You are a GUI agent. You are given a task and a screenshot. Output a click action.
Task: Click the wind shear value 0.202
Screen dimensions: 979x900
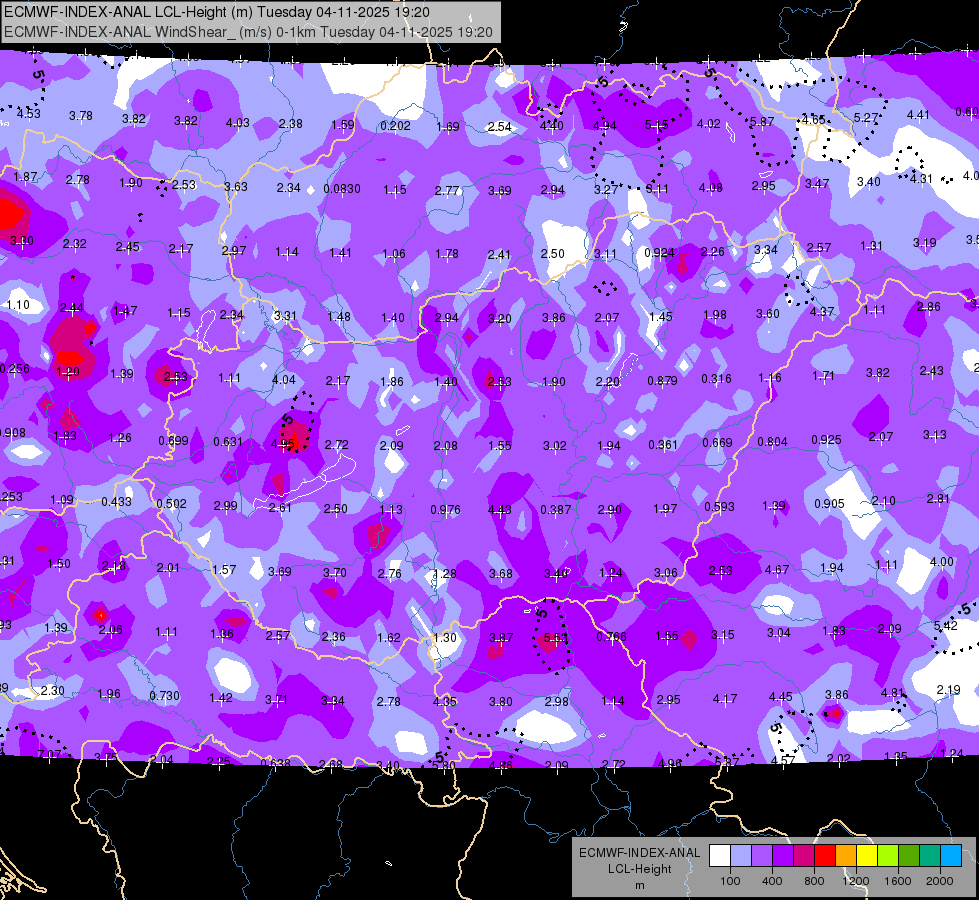click(395, 126)
